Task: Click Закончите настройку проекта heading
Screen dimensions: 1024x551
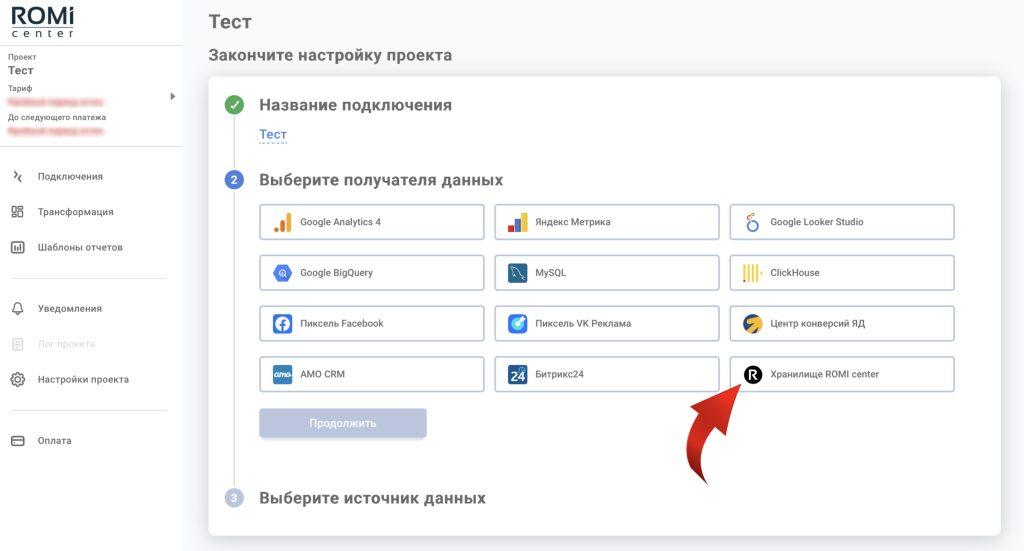Action: tap(330, 55)
